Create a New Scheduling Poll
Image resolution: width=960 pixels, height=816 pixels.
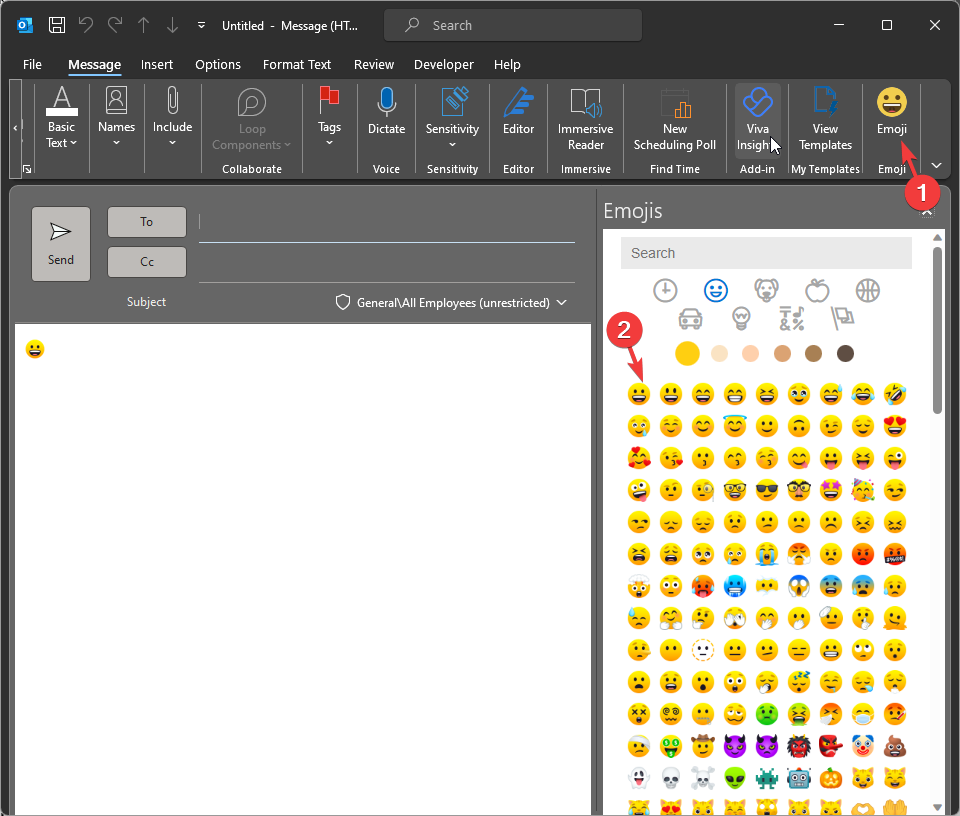pos(675,119)
